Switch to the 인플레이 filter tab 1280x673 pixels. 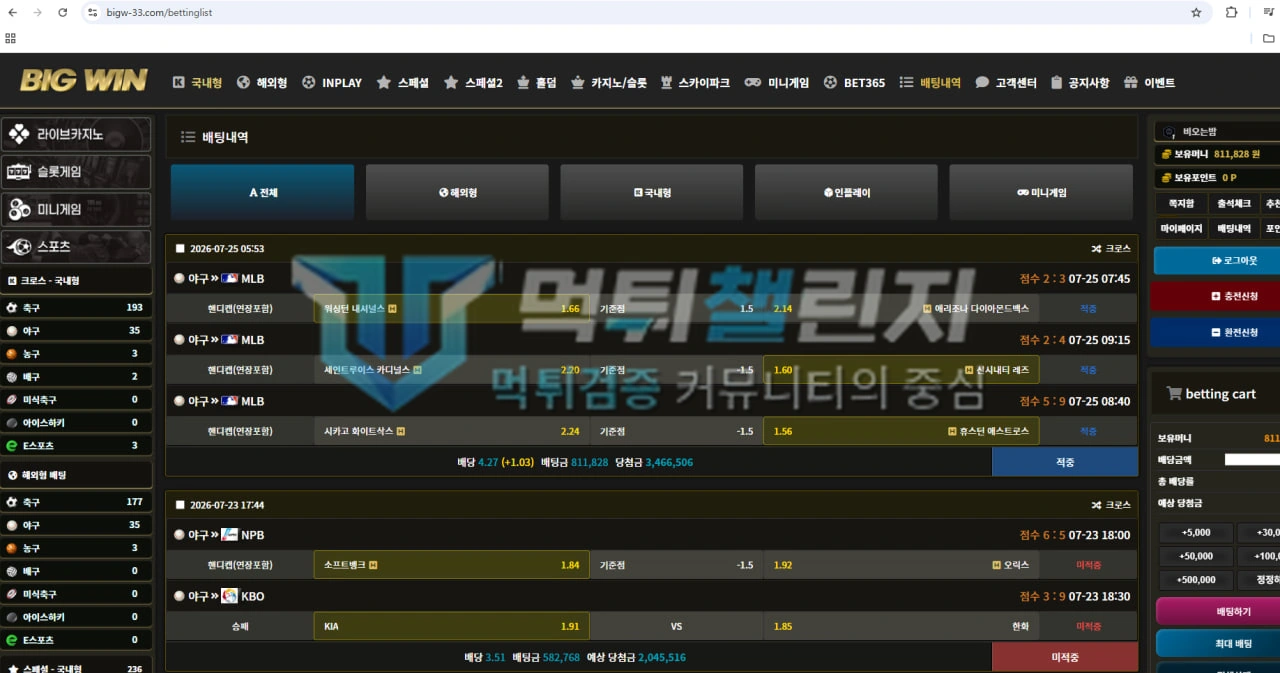[846, 192]
